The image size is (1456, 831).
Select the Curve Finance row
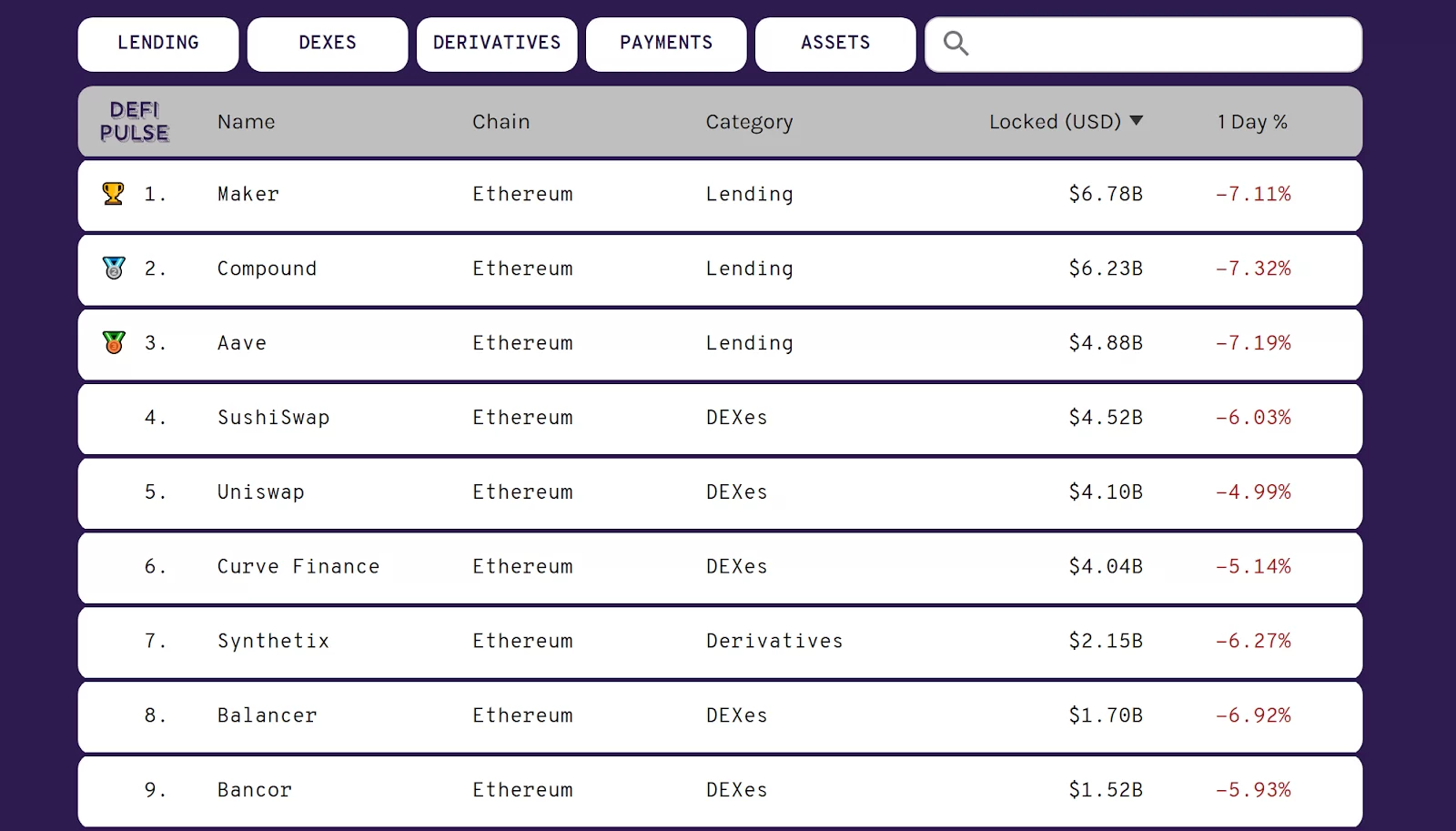click(298, 567)
